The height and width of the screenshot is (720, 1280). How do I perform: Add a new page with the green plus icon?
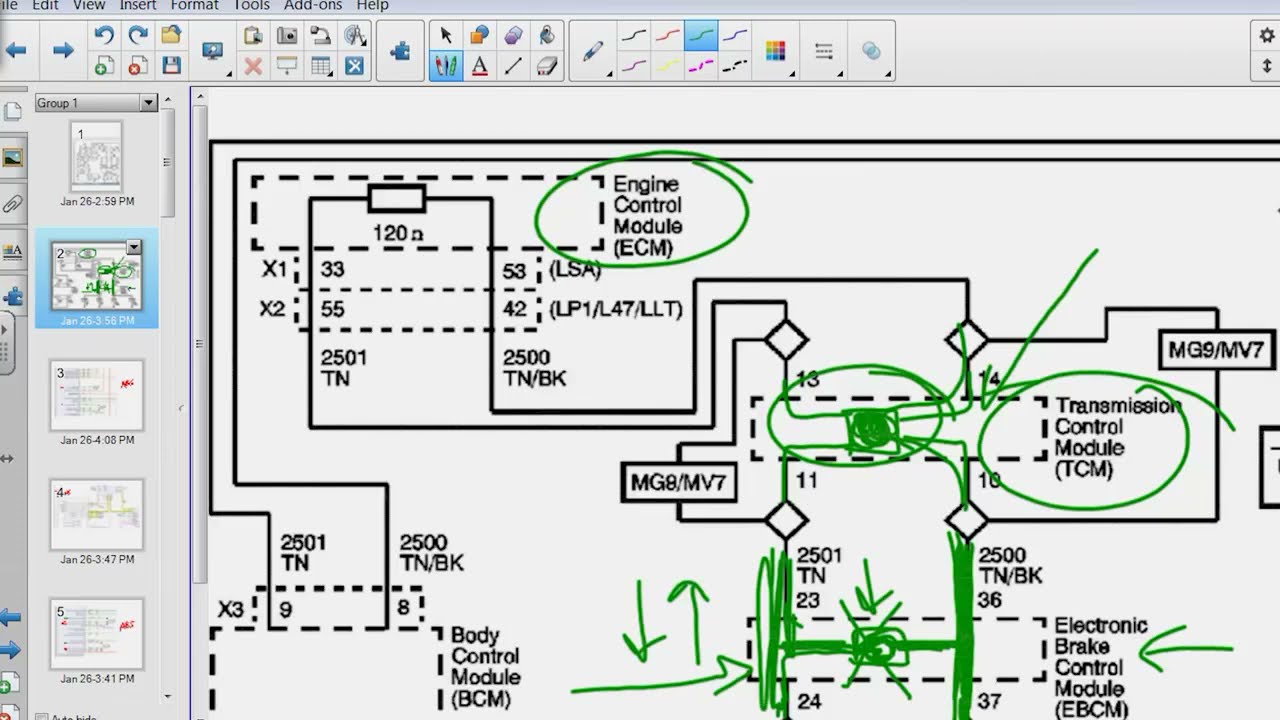click(104, 66)
